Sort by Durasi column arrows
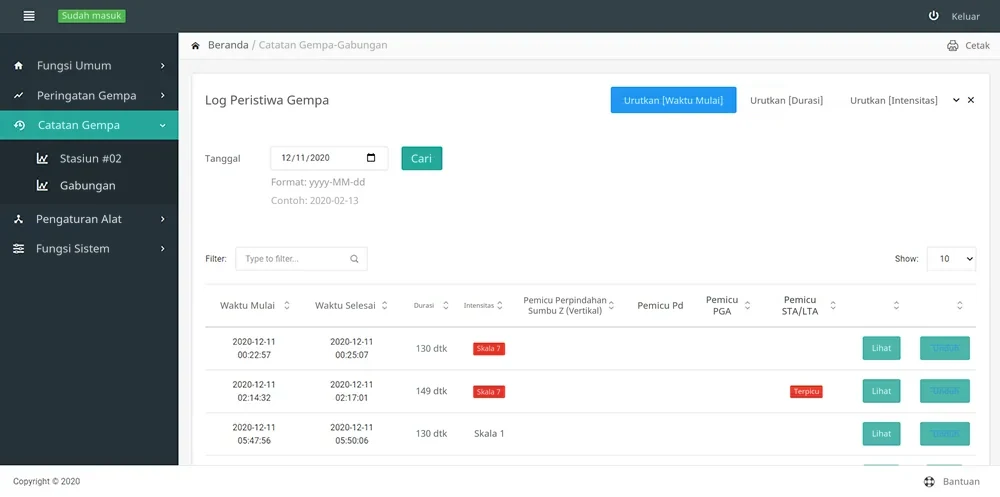Screen dimensions: 1000x497 tap(446, 306)
